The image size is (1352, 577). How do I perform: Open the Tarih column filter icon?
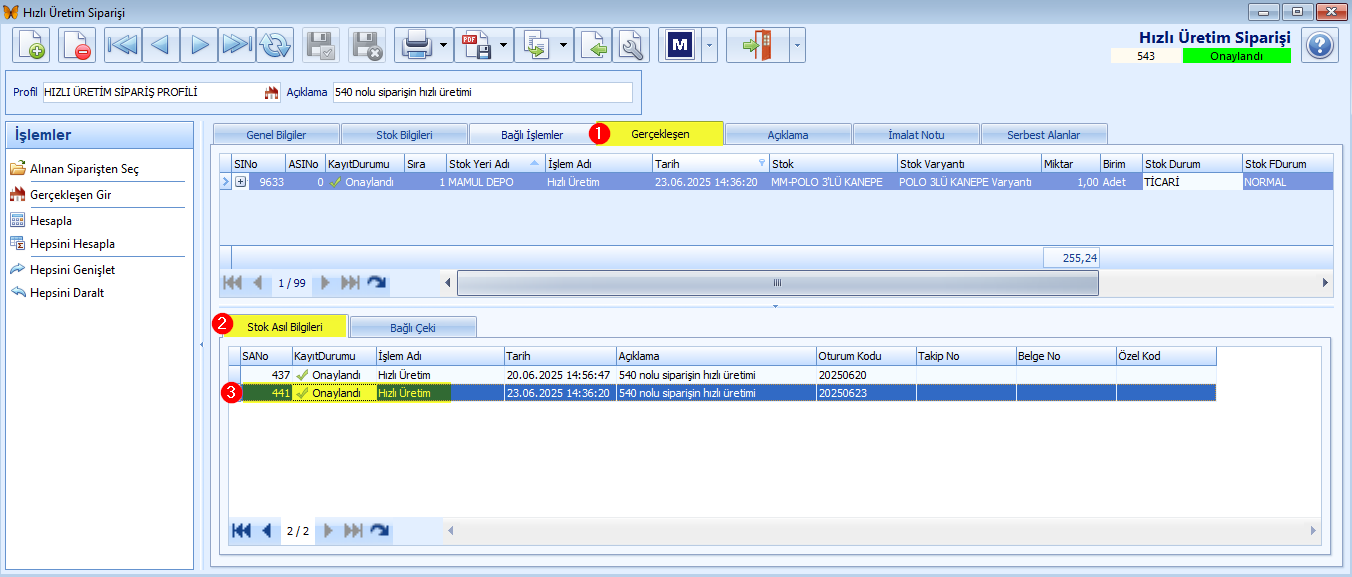(761, 163)
